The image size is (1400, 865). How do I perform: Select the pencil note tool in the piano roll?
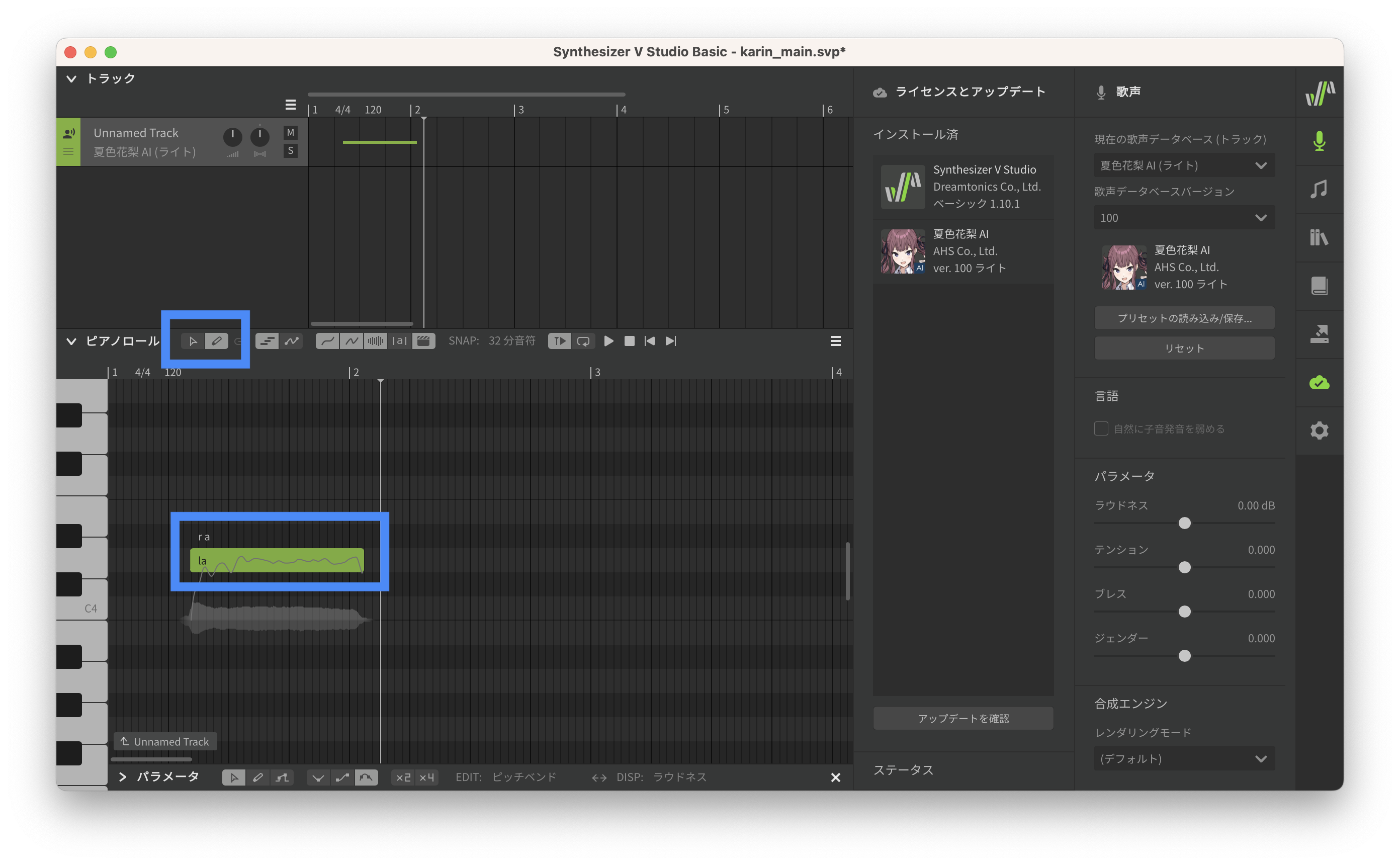pos(217,341)
